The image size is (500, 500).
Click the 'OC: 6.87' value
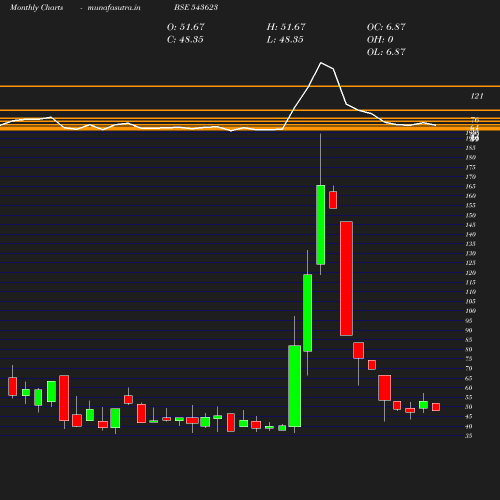click(x=386, y=27)
